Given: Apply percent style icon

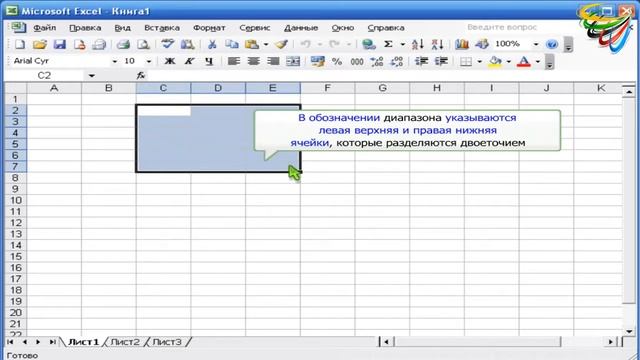Looking at the screenshot, I should tap(337, 62).
